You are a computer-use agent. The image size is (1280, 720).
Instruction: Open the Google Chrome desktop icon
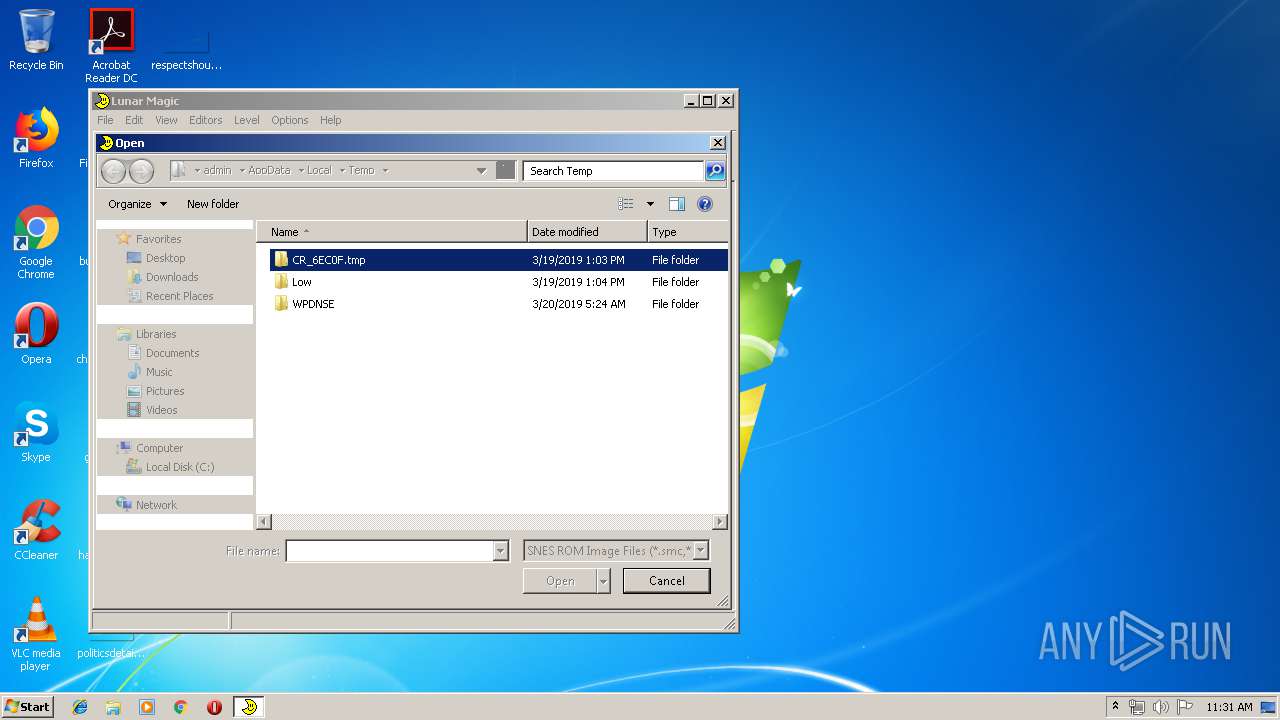point(36,243)
